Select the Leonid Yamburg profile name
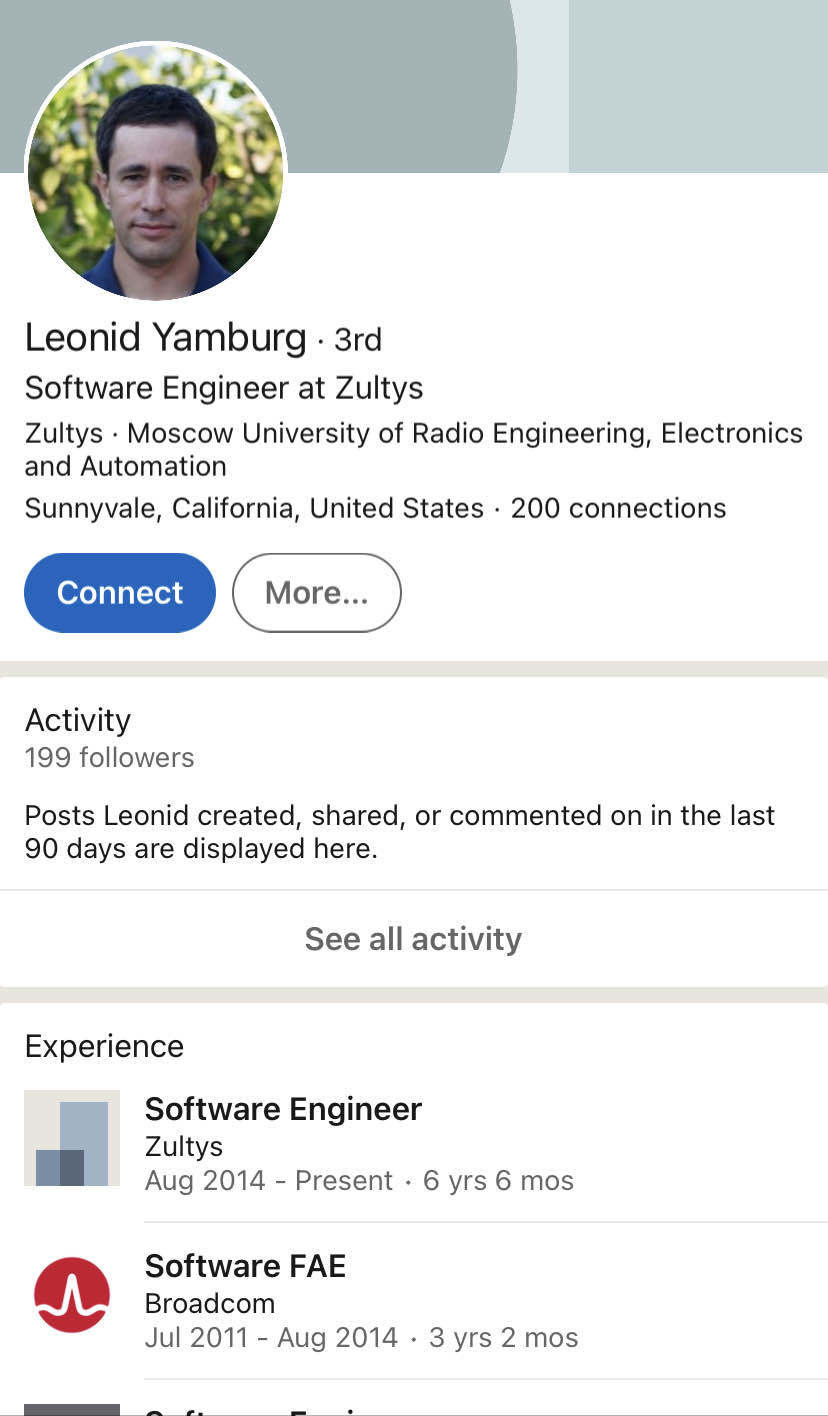828x1416 pixels. [165, 338]
